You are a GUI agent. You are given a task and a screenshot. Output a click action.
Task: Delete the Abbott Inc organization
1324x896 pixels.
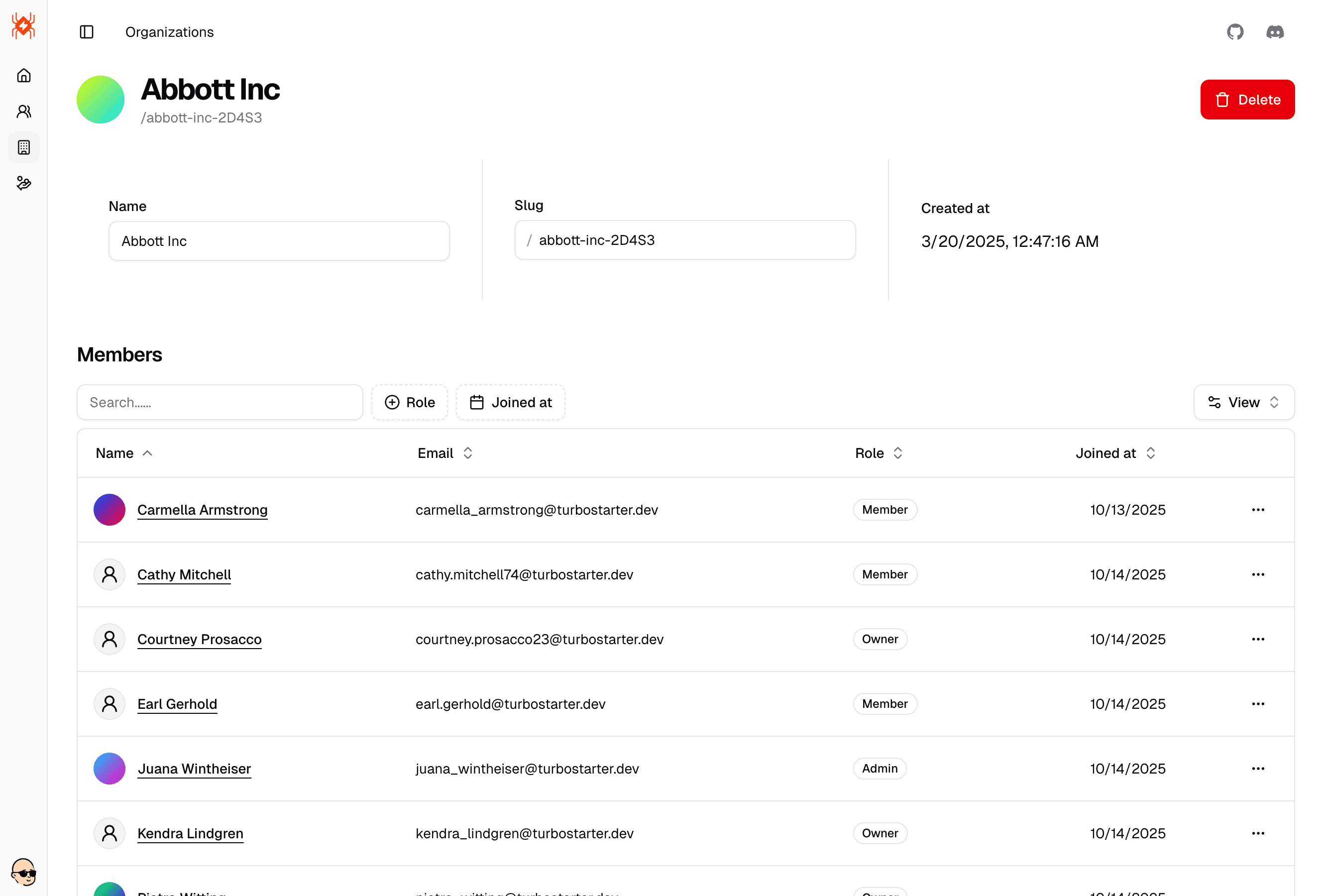click(1247, 100)
